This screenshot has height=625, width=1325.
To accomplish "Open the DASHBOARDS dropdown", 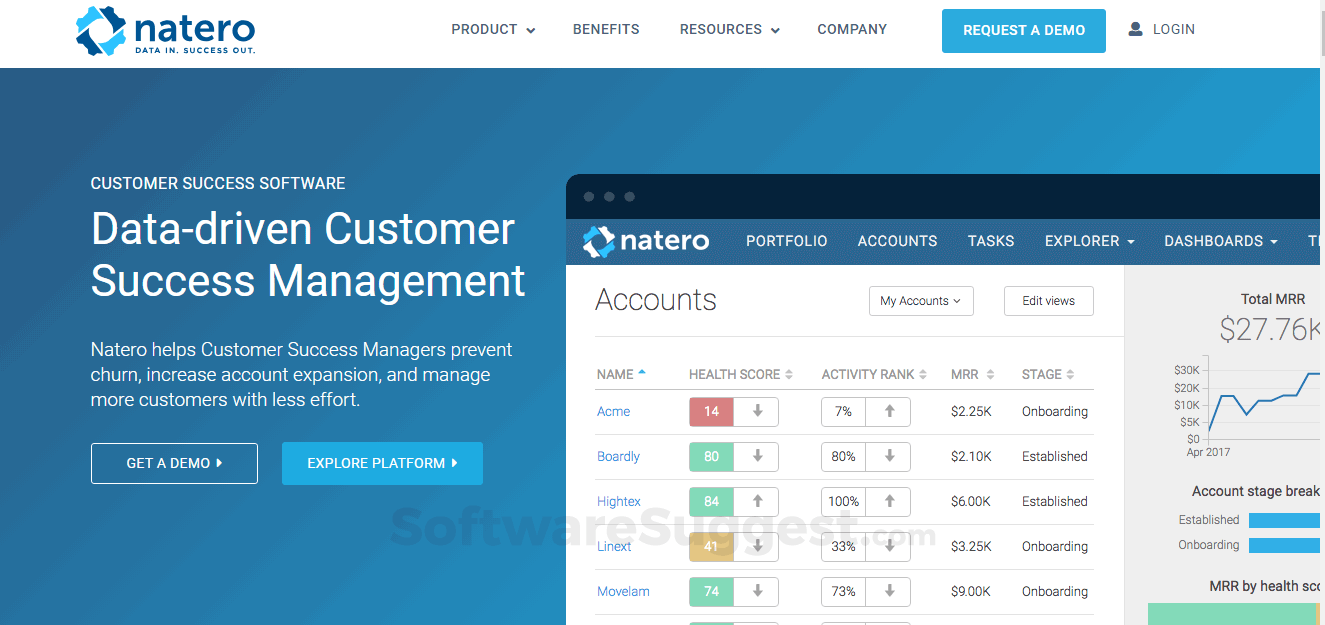I will tap(1220, 241).
